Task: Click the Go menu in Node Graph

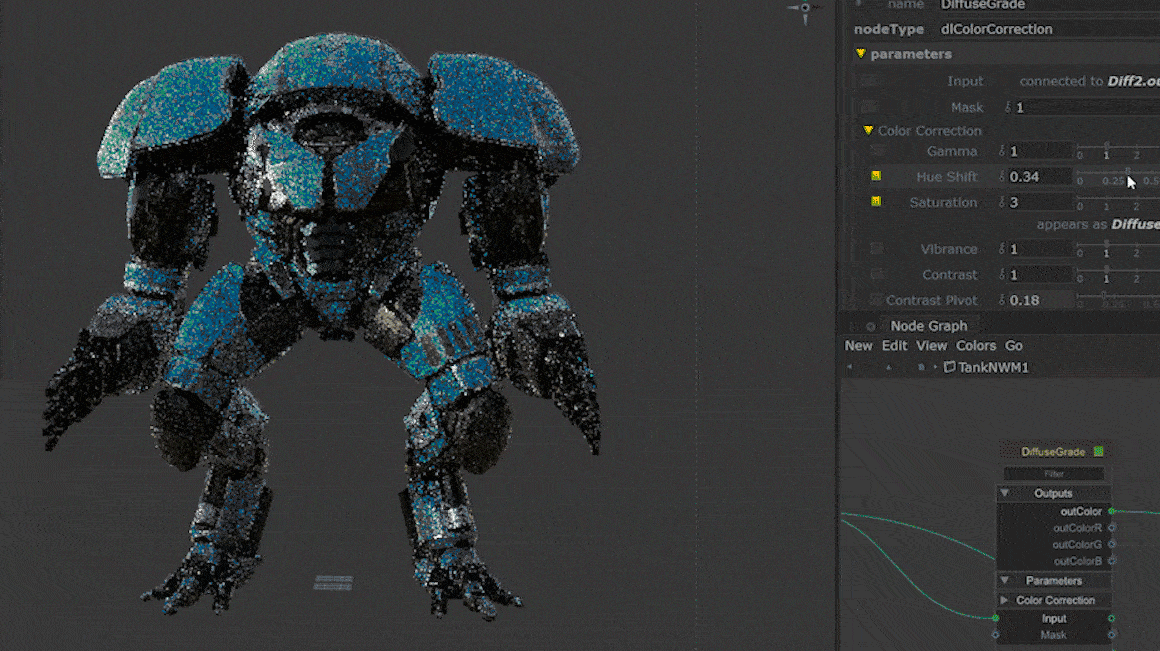Action: 1014,346
